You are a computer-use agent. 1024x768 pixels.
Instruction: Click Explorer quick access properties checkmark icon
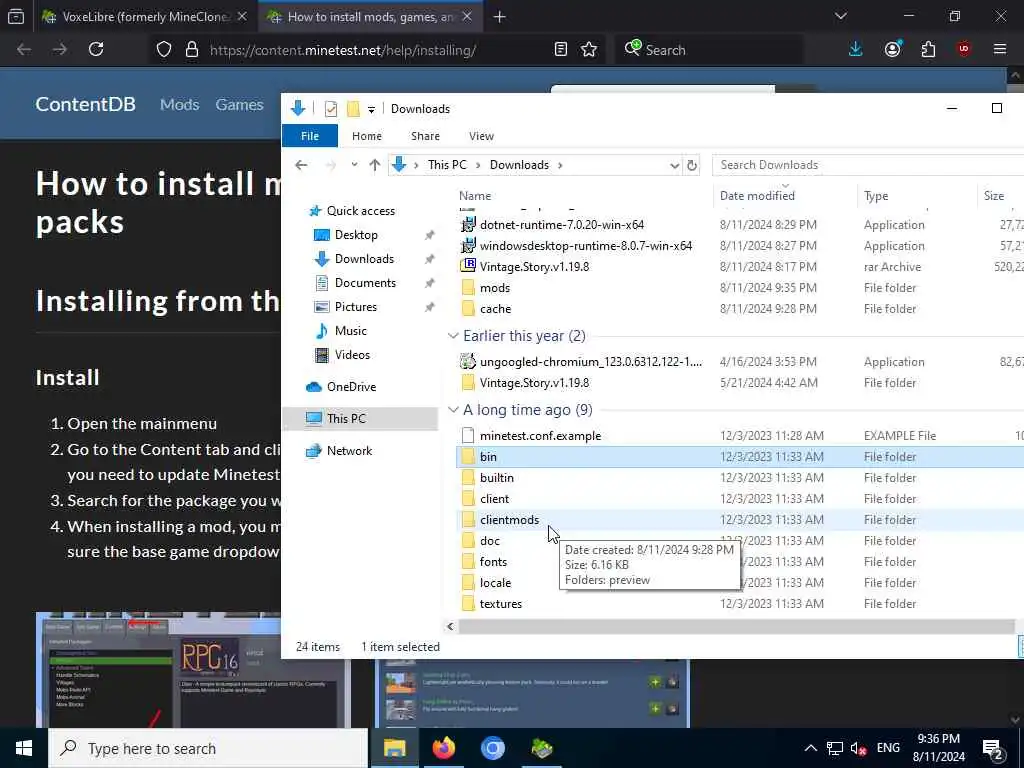(x=331, y=109)
